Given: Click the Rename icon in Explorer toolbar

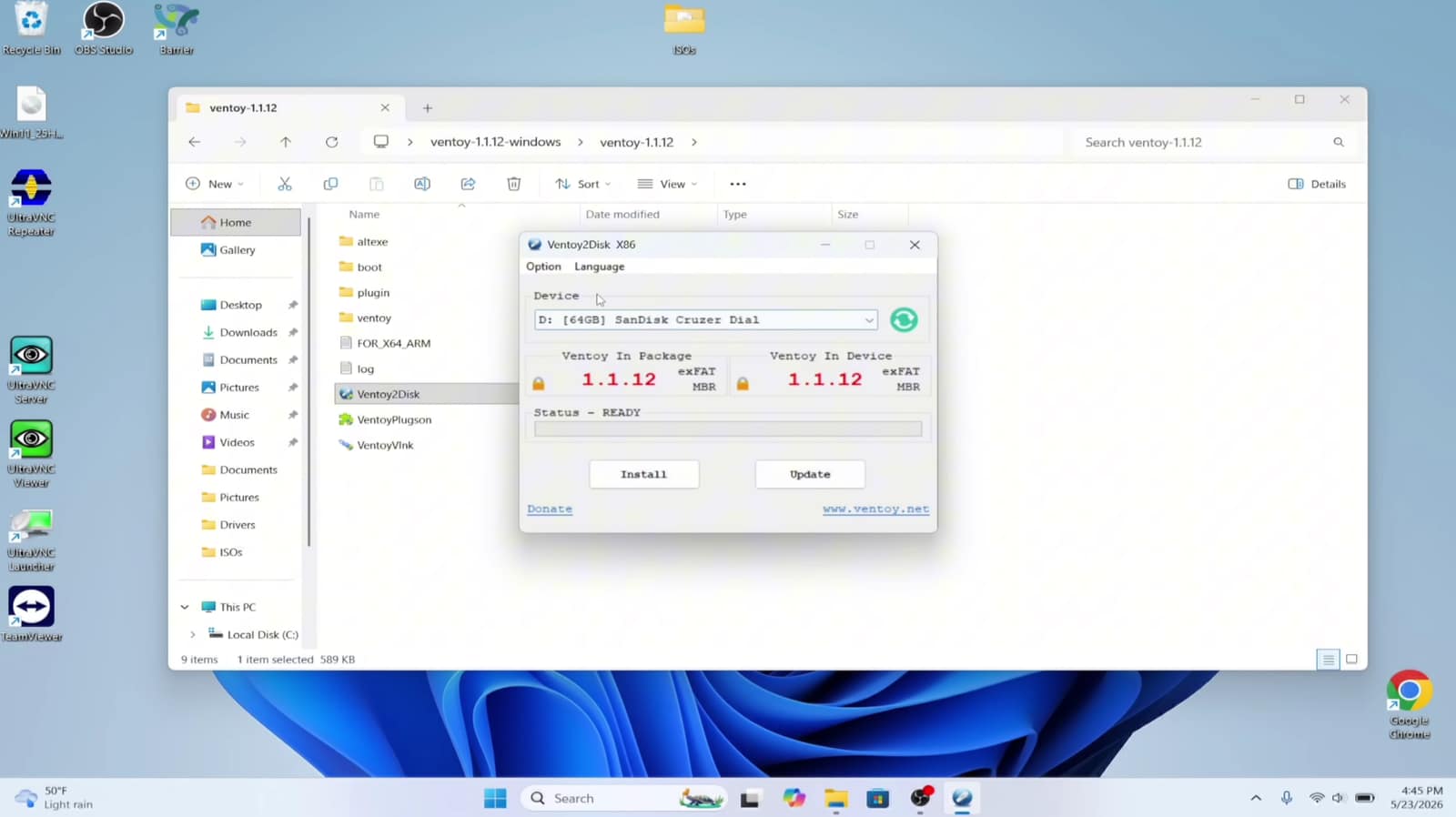Looking at the screenshot, I should pos(422,184).
